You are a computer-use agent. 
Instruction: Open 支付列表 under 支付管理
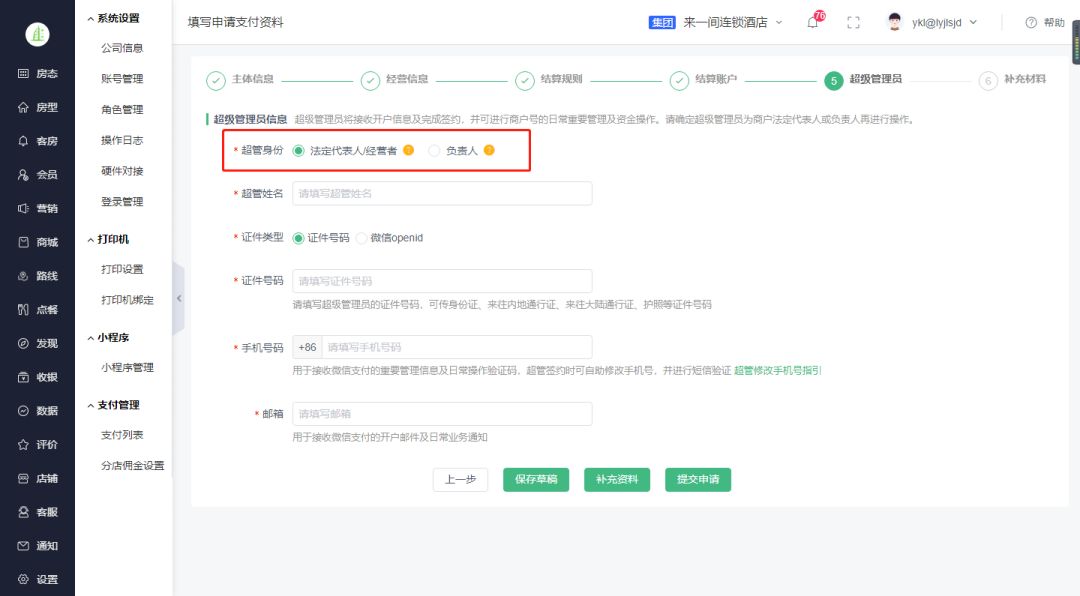(121, 434)
